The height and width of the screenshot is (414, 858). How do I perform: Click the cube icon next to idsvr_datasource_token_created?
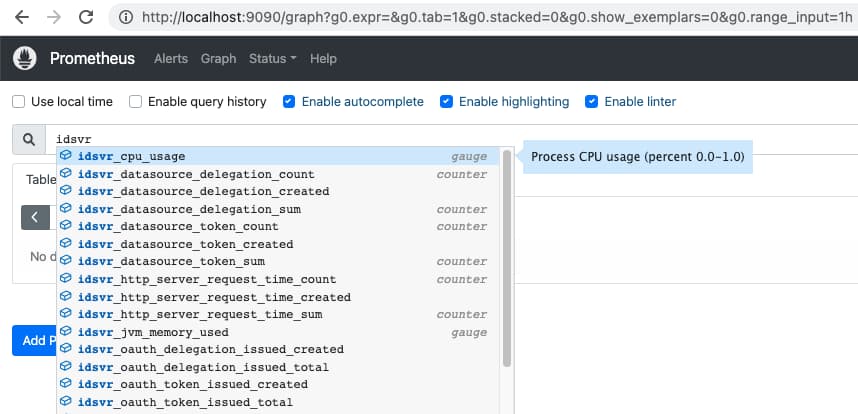pyautogui.click(x=66, y=243)
